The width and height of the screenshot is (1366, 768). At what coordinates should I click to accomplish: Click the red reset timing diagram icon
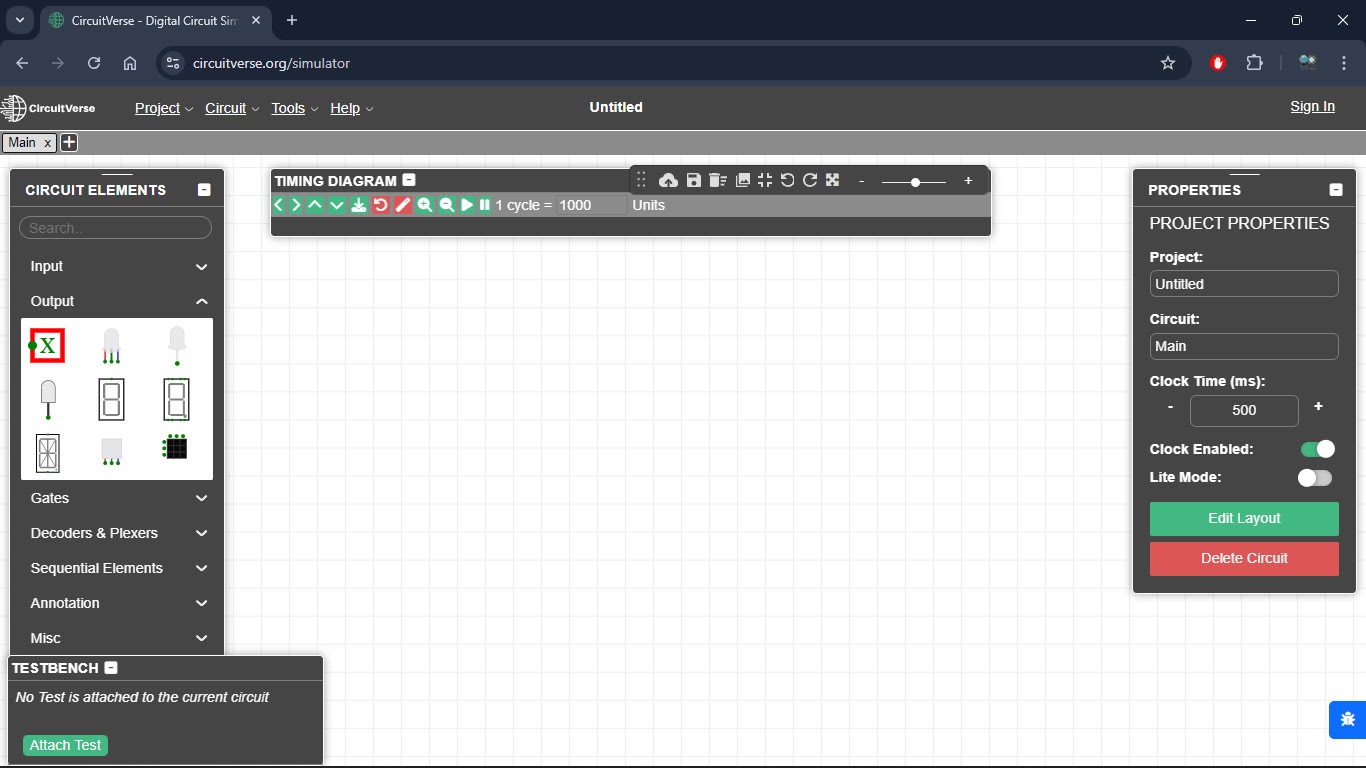point(380,205)
